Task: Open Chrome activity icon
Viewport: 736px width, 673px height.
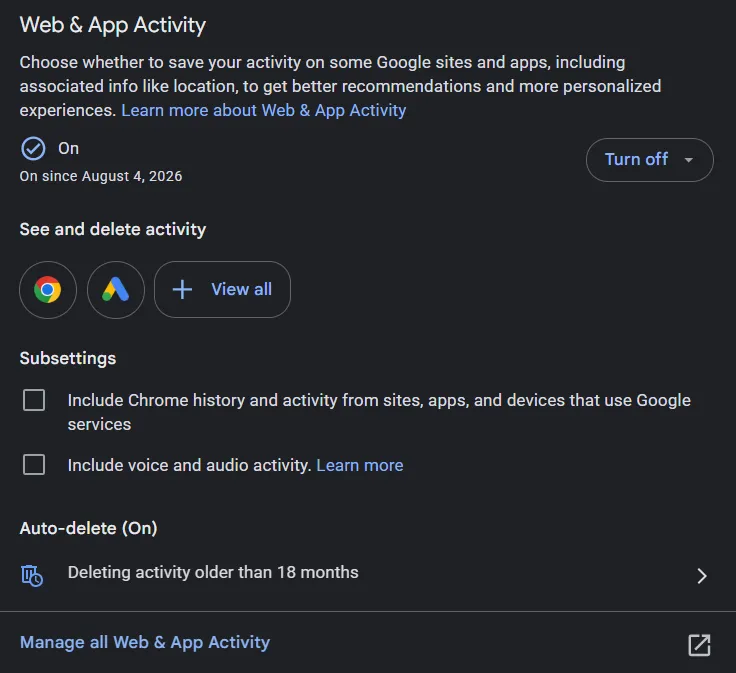Action: coord(48,290)
